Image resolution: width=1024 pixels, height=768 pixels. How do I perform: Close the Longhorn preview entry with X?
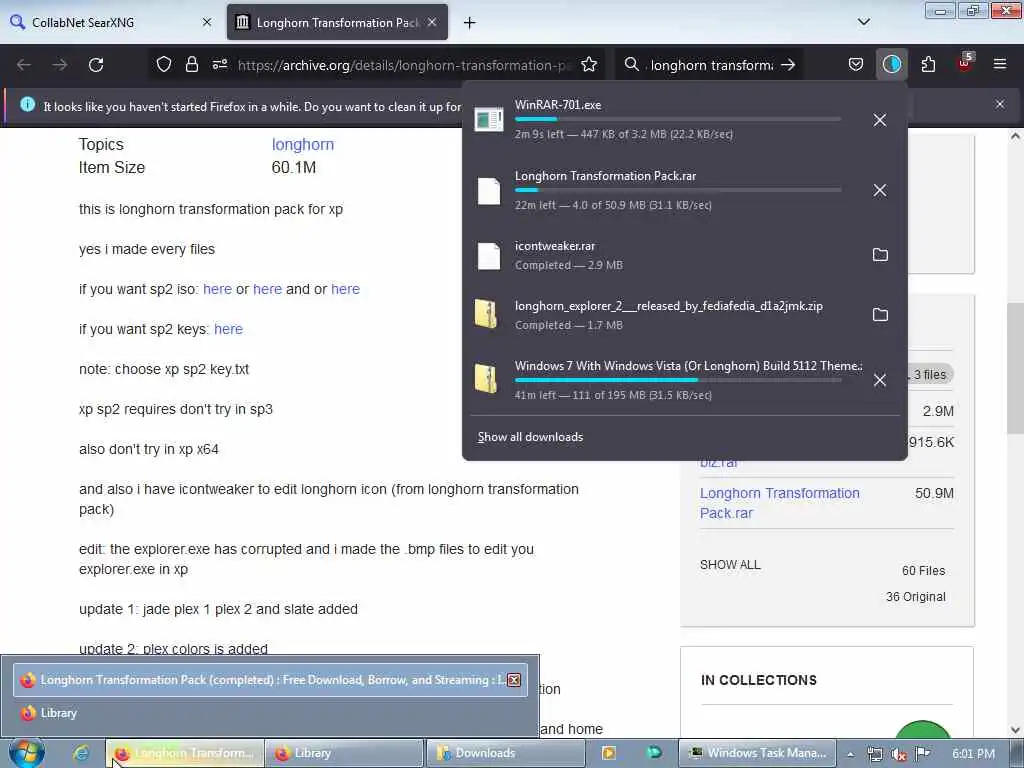[514, 680]
